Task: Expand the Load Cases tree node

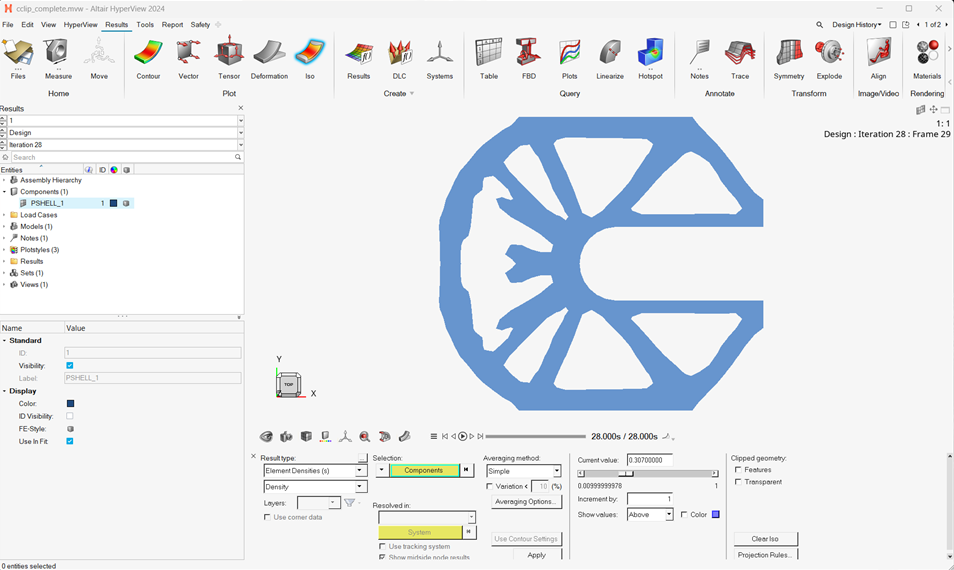Action: pyautogui.click(x=4, y=215)
